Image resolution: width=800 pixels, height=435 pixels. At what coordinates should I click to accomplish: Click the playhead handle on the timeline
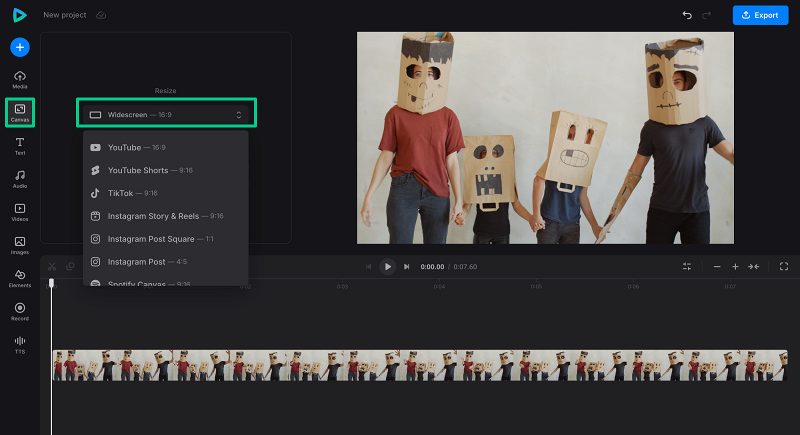pyautogui.click(x=51, y=283)
